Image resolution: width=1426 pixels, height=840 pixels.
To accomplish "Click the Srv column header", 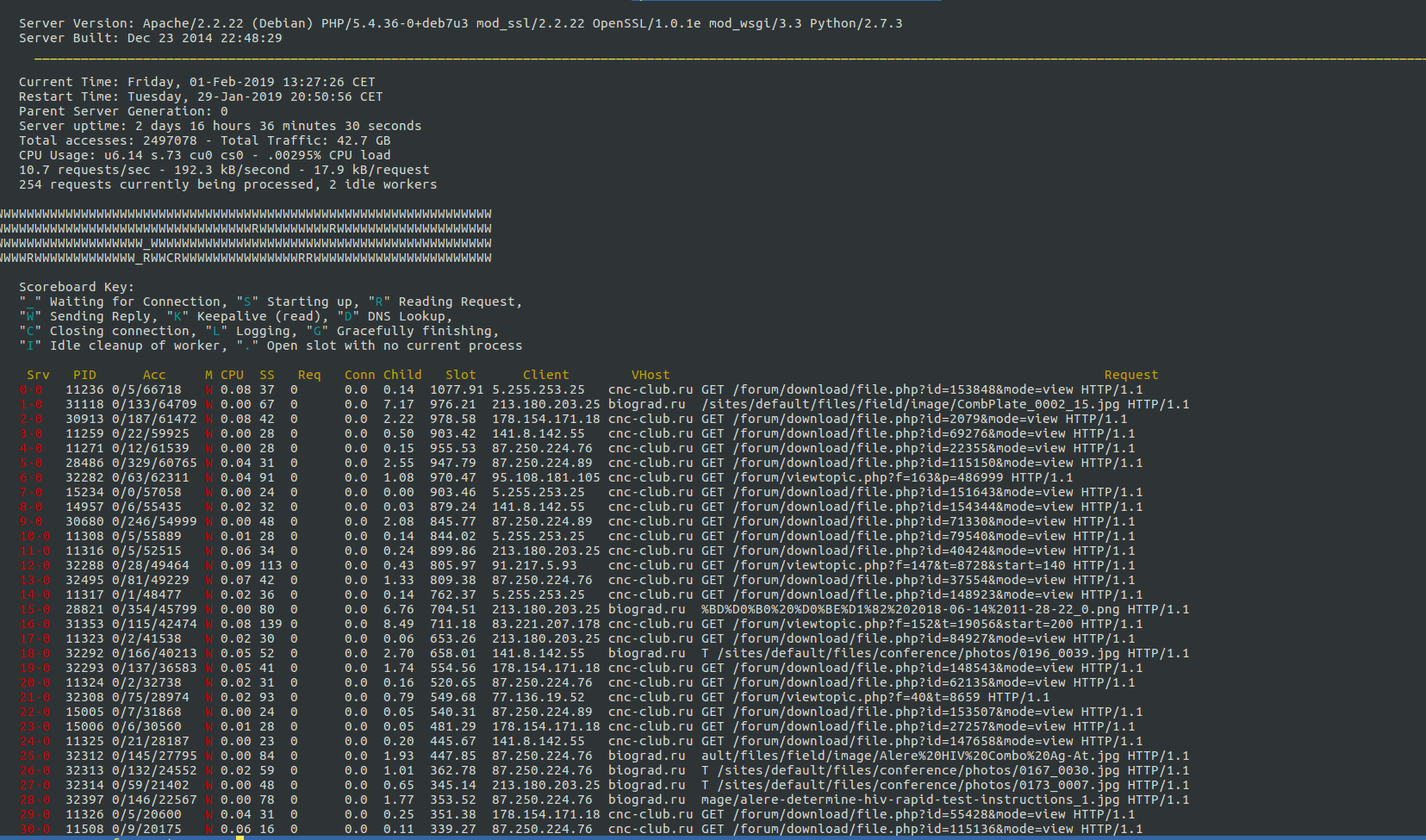I will [38, 375].
